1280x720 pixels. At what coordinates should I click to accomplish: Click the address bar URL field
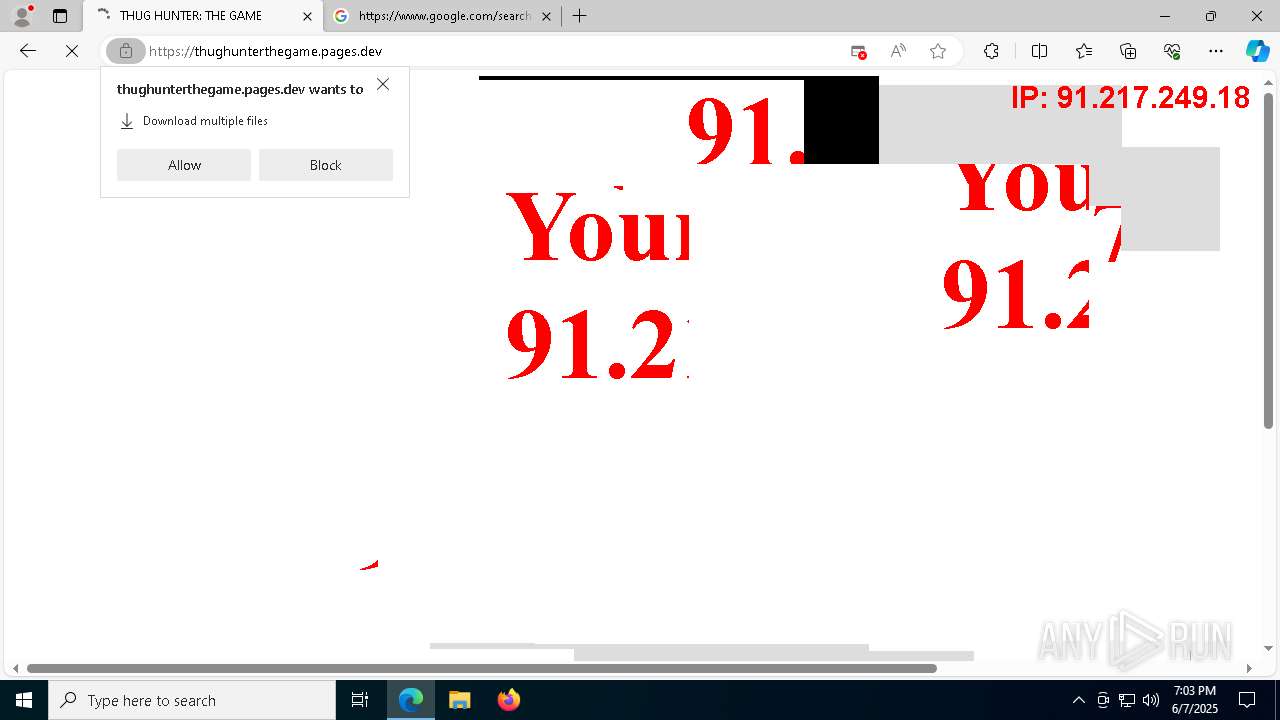point(490,51)
